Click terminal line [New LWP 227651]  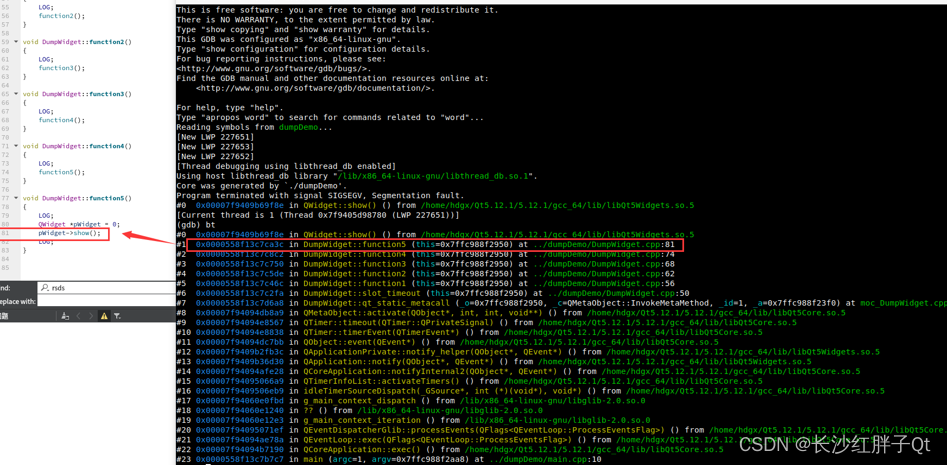click(x=215, y=137)
